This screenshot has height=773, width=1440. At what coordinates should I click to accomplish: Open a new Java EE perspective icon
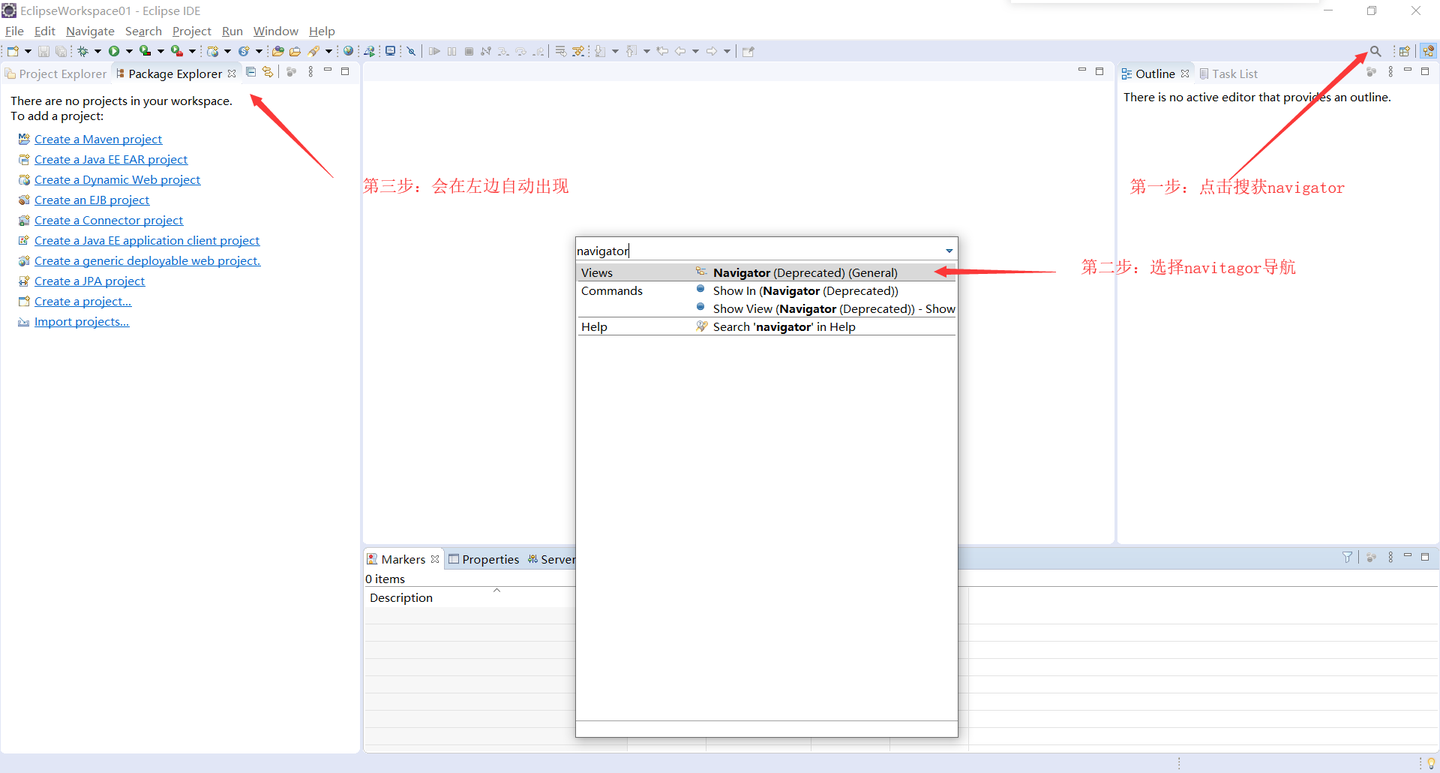click(1427, 50)
